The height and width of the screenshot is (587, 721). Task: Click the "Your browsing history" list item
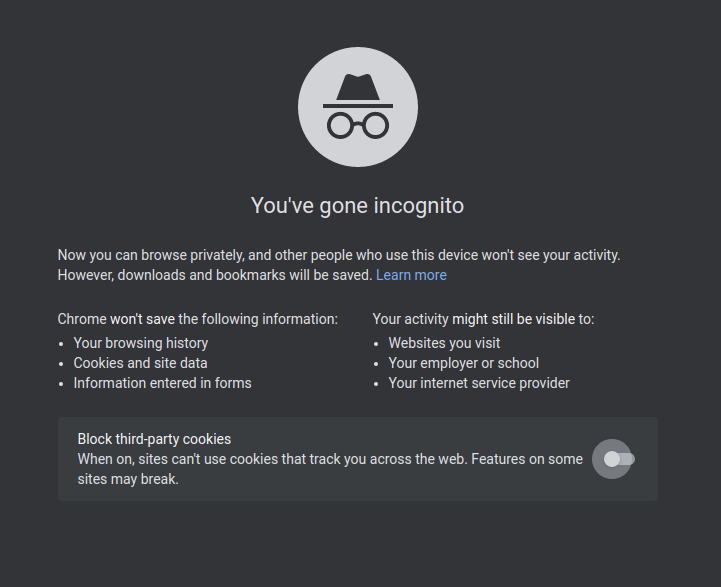141,343
